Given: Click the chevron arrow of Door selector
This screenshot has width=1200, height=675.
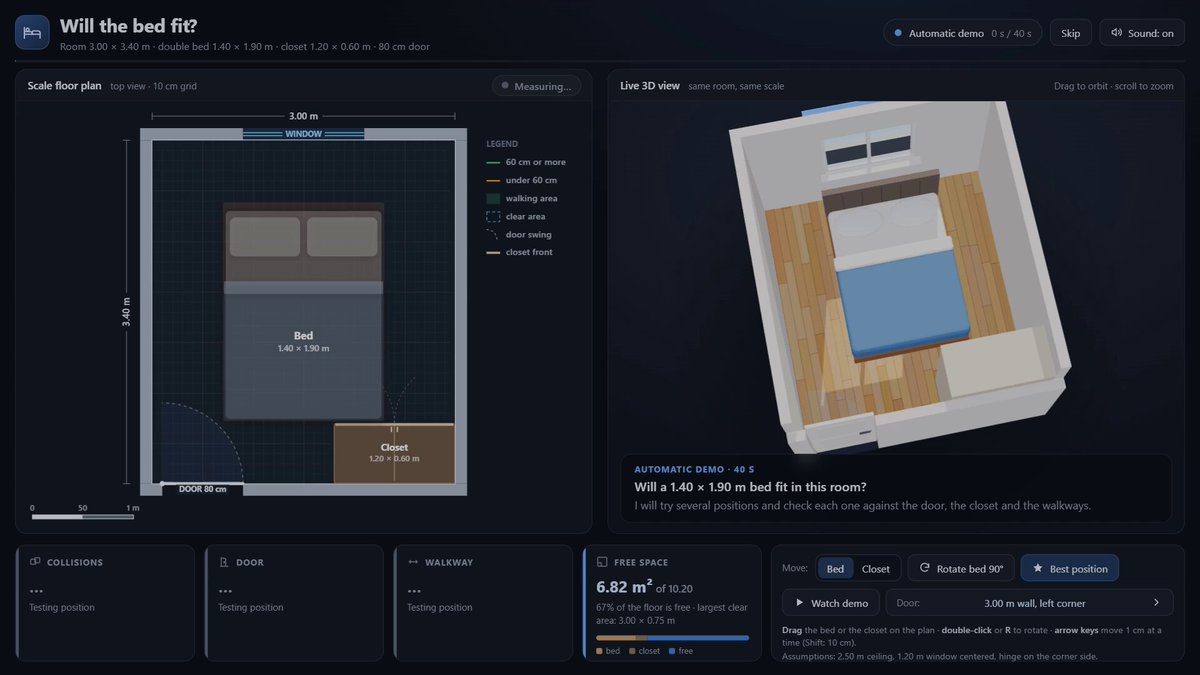Looking at the screenshot, I should click(1156, 603).
